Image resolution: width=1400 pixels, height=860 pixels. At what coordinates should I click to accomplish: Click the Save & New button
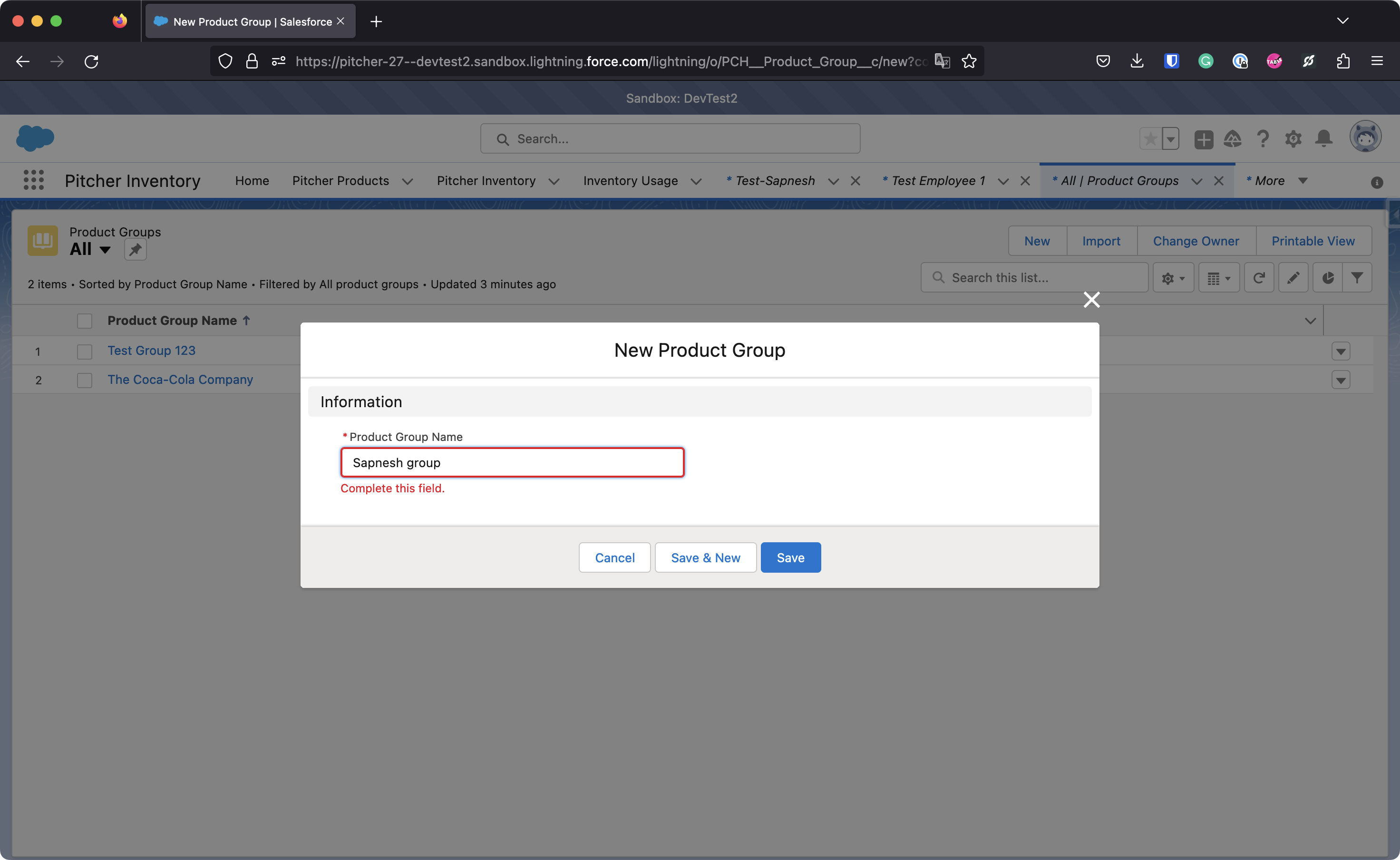click(705, 557)
